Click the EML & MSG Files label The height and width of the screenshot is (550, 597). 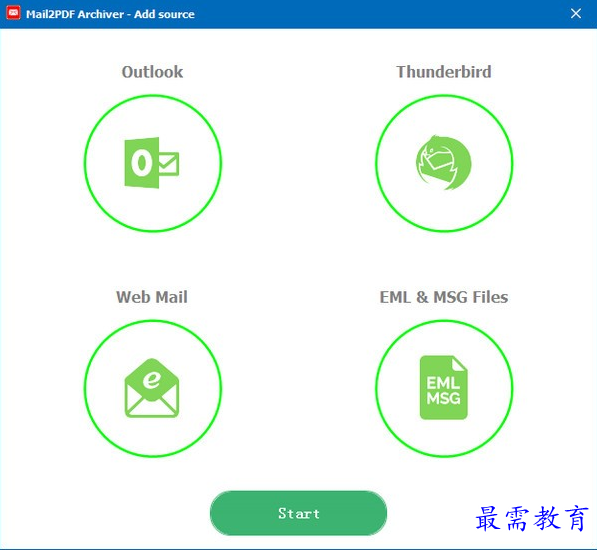[x=444, y=297]
